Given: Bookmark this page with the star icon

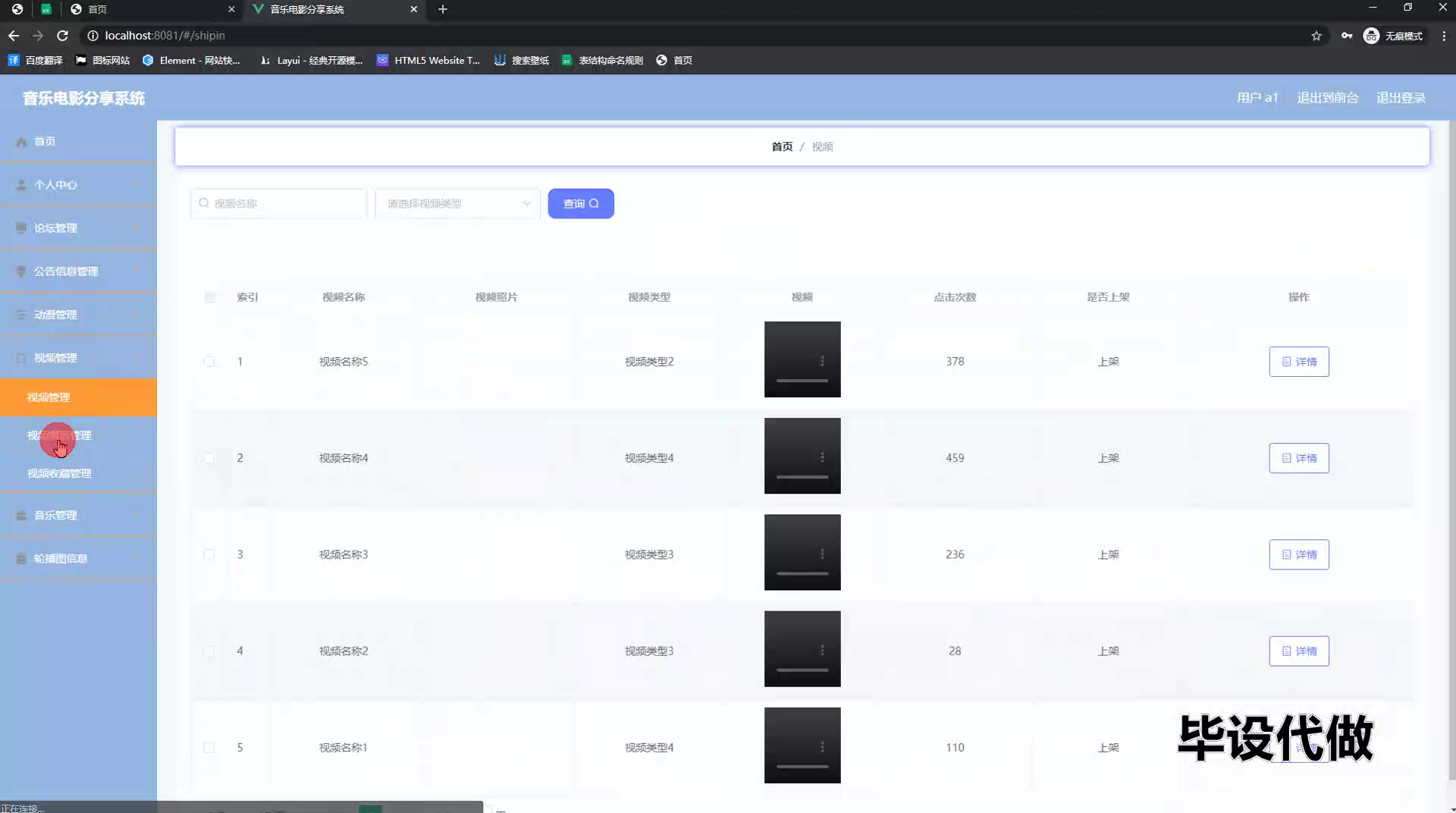Looking at the screenshot, I should coord(1316,36).
